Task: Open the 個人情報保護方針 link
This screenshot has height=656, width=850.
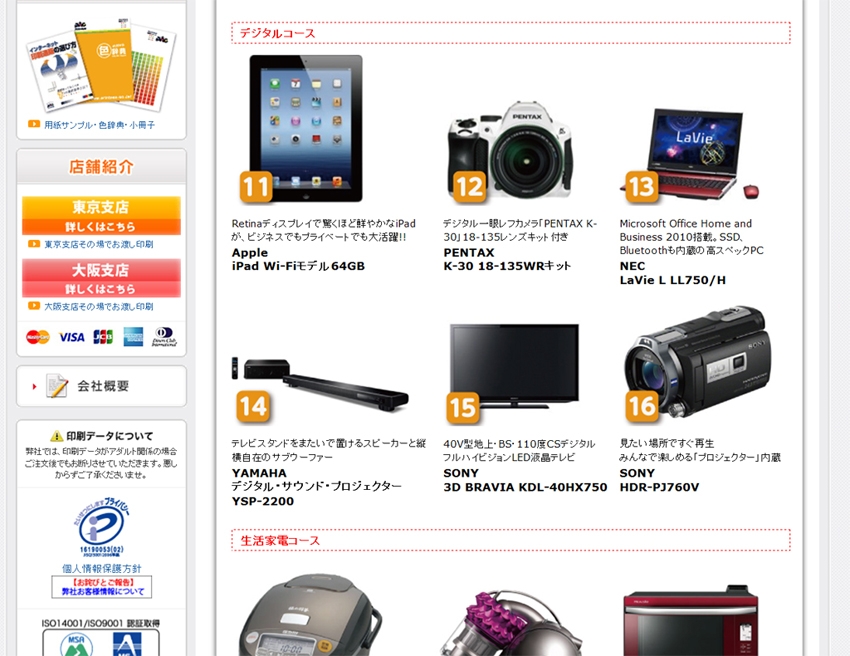Action: 101,568
